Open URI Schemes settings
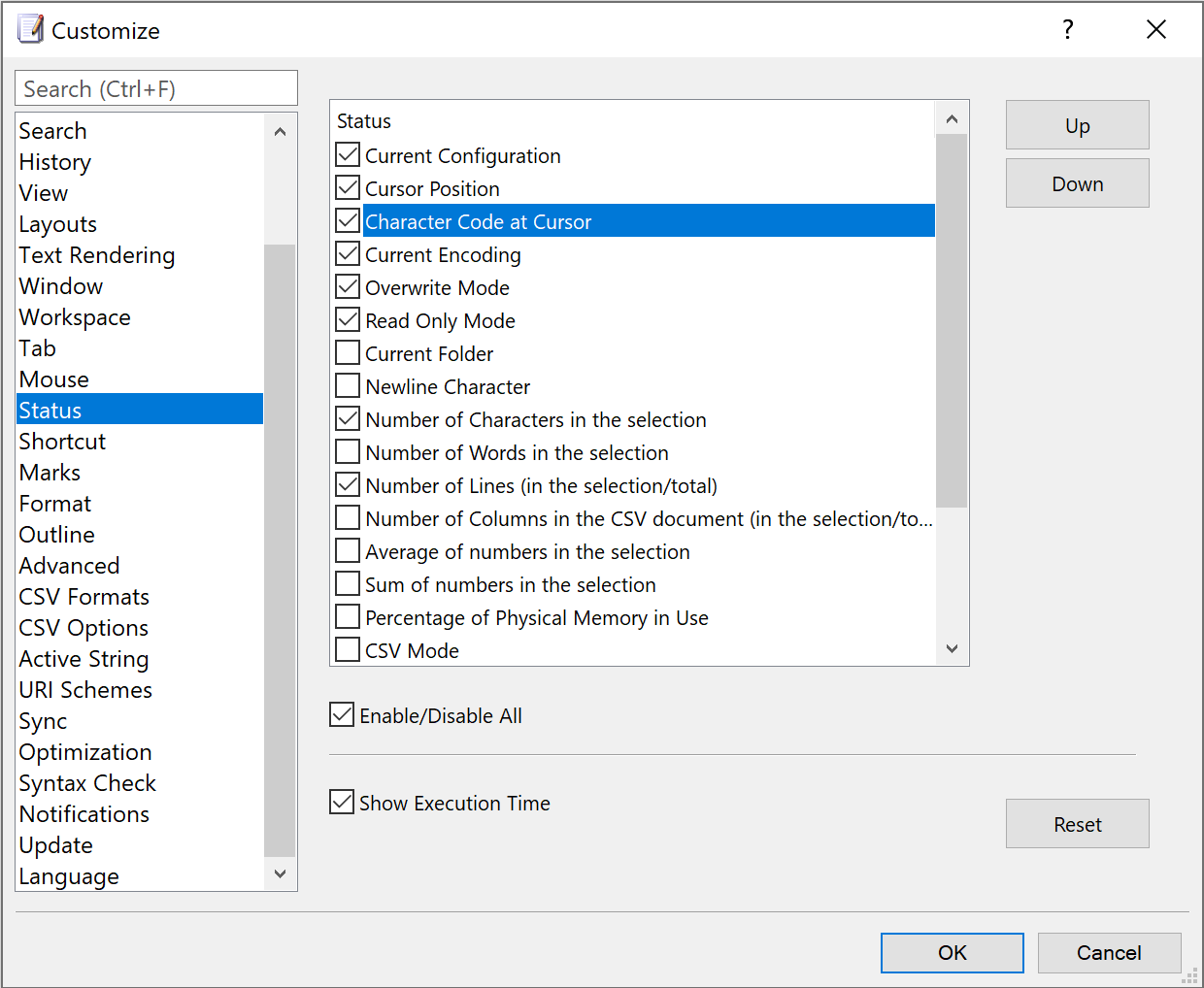The width and height of the screenshot is (1204, 988). point(140,690)
